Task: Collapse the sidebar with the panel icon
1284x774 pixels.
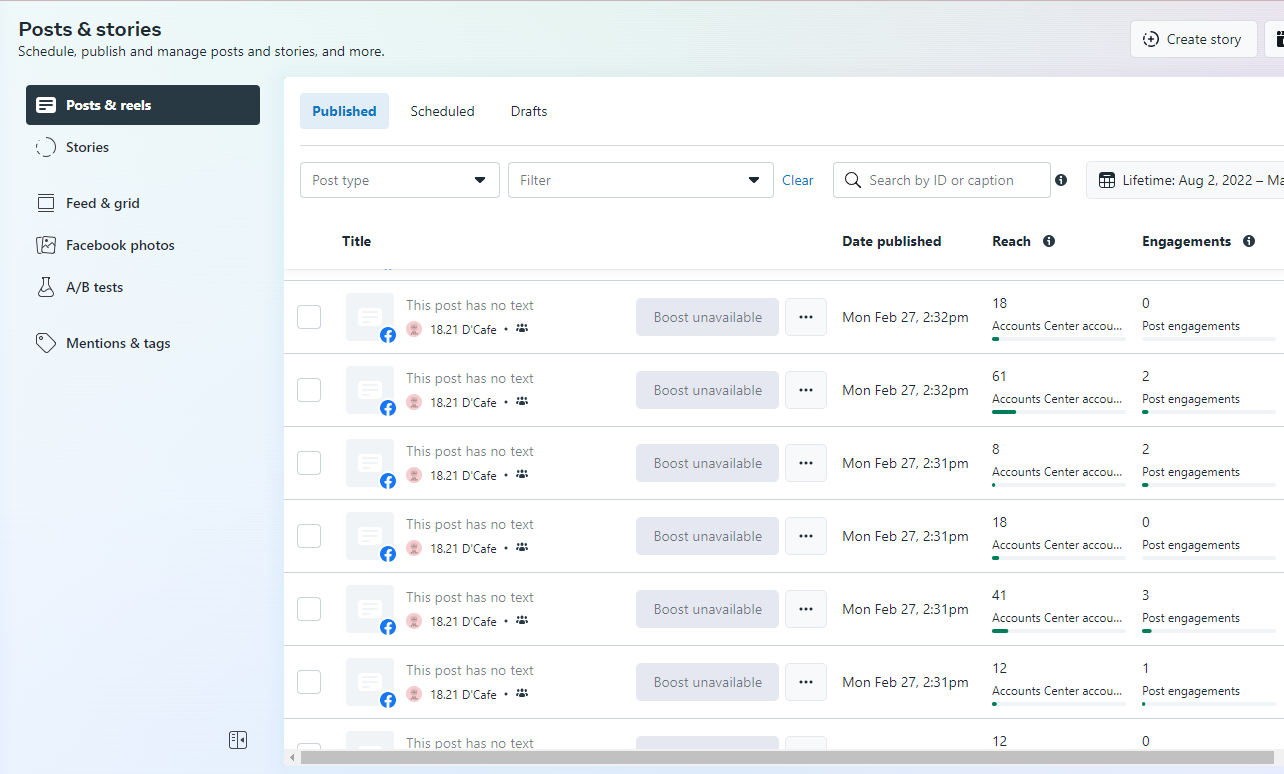Action: [237, 740]
